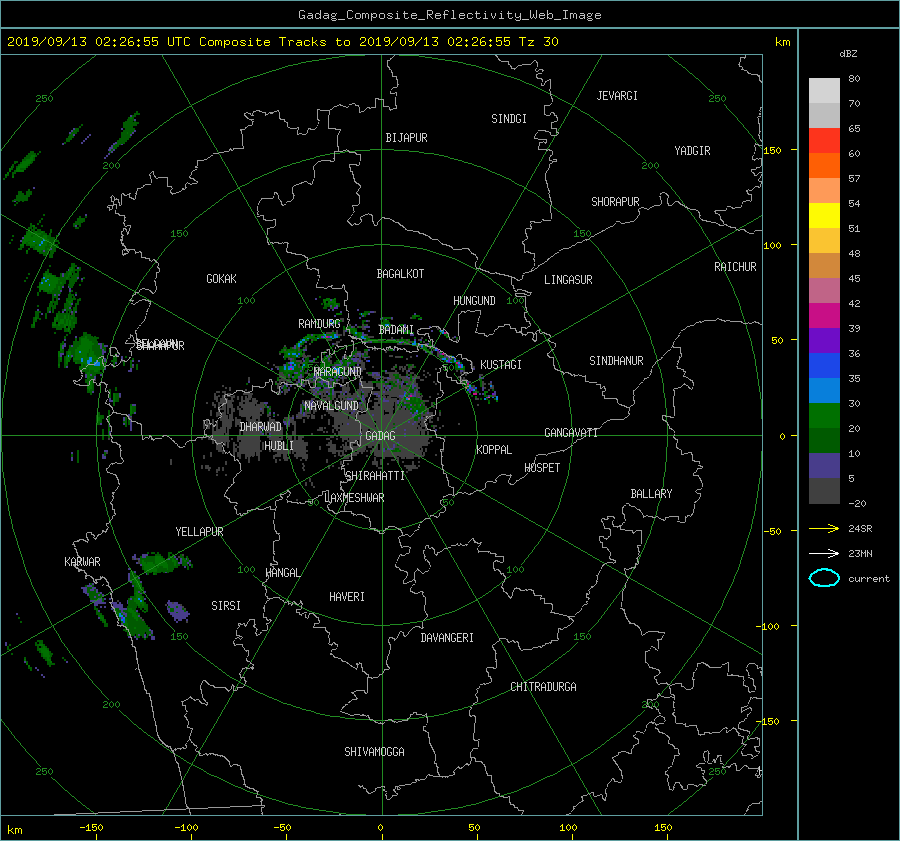
Task: Click the Gadag_Composite_Reflectivity_Web_Image title
Action: [x=449, y=15]
